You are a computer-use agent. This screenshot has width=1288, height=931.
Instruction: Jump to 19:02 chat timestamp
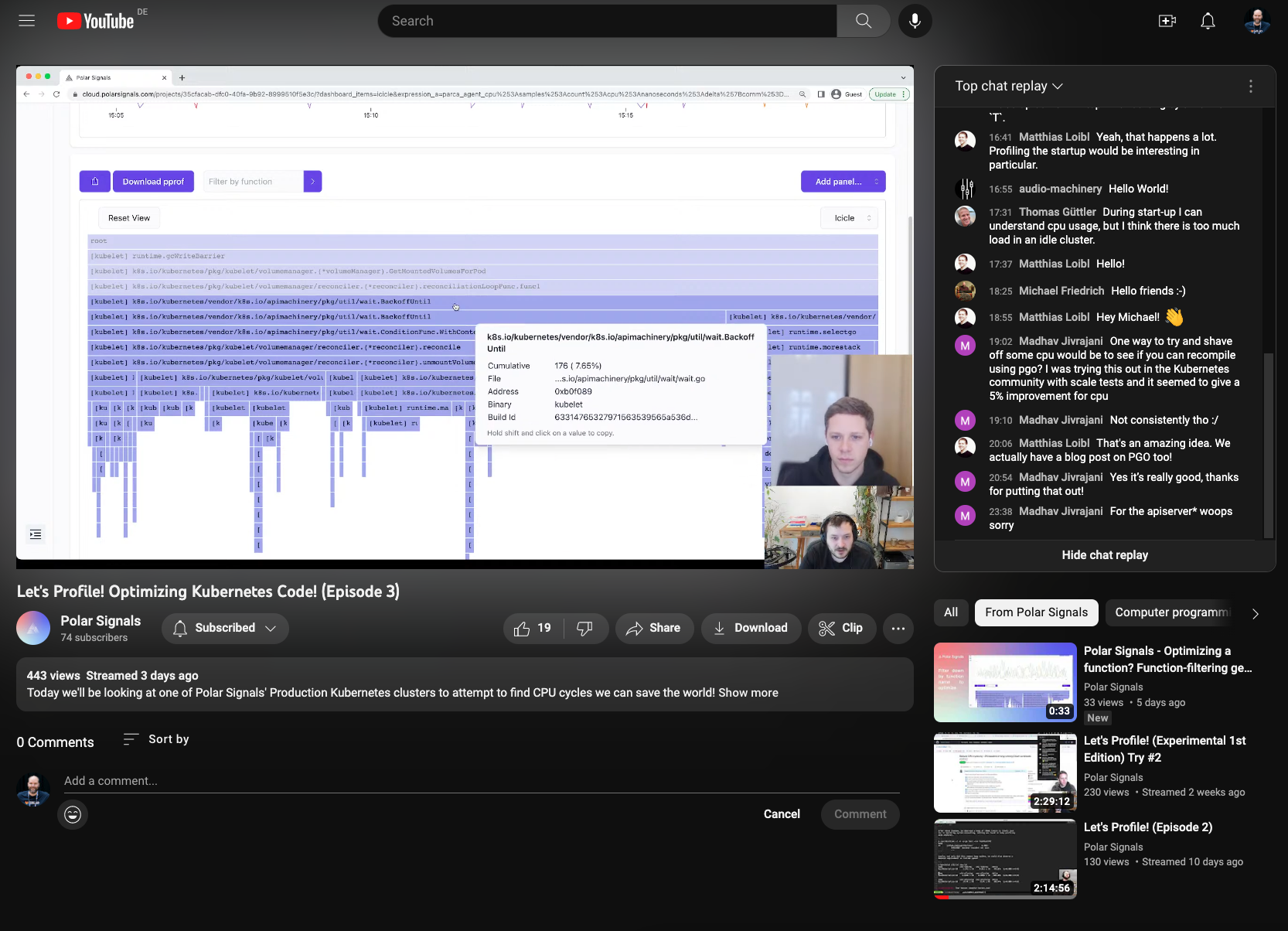1000,342
